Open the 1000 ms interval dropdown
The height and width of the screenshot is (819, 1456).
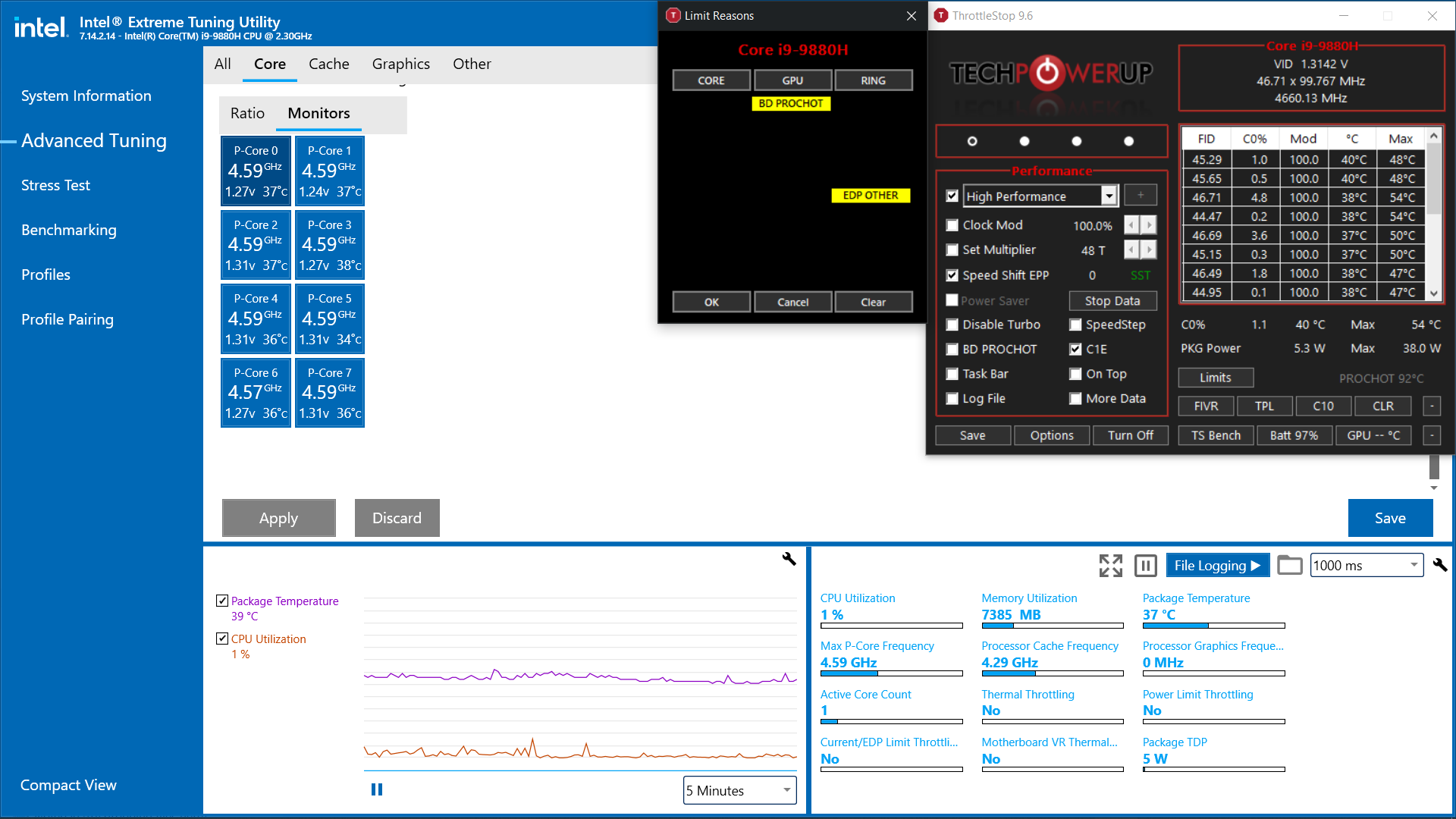pyautogui.click(x=1367, y=565)
